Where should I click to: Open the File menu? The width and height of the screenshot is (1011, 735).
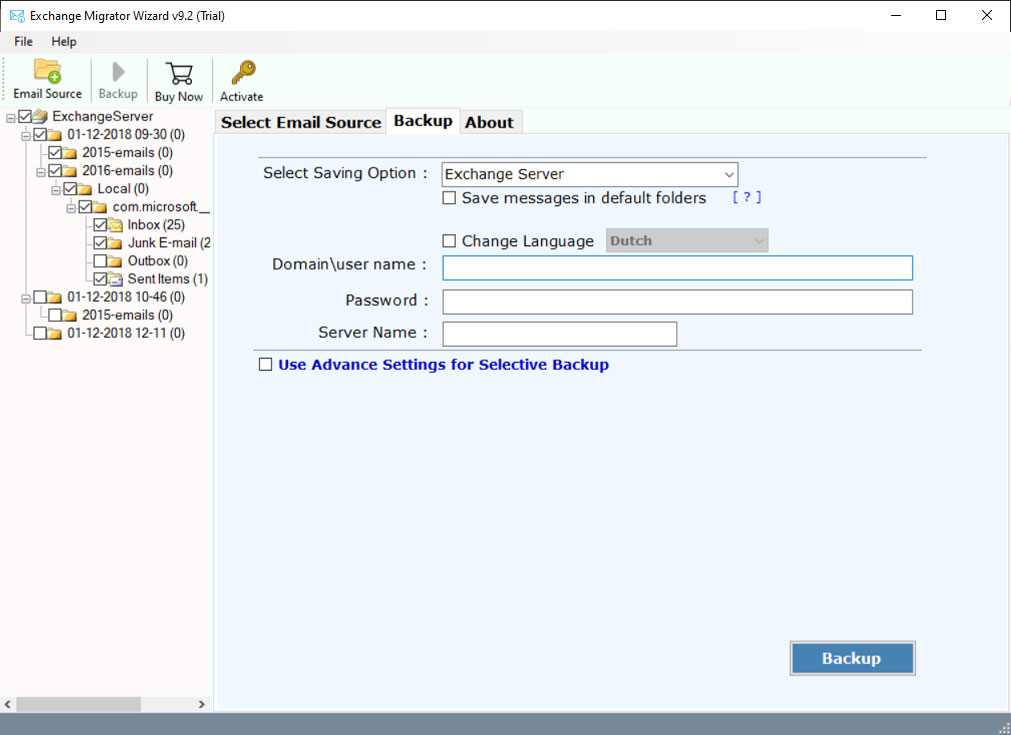pyautogui.click(x=23, y=41)
